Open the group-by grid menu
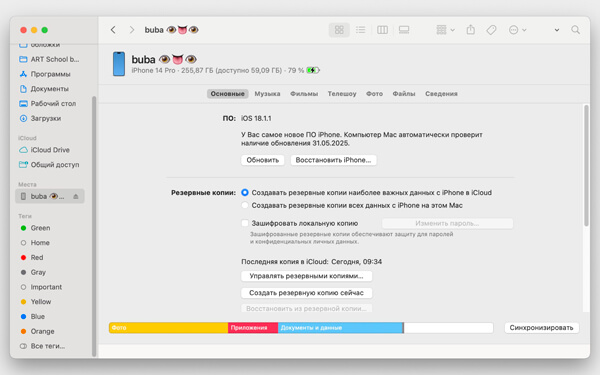600x375 pixels. [x=445, y=30]
